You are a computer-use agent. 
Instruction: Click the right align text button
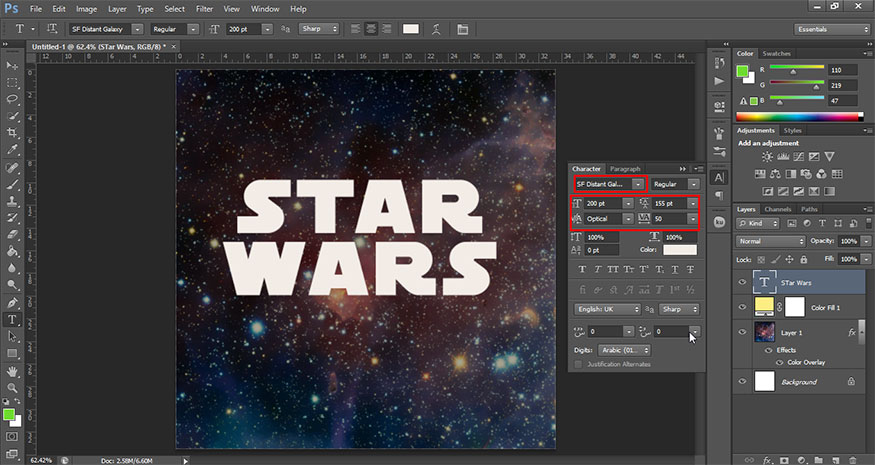386,29
